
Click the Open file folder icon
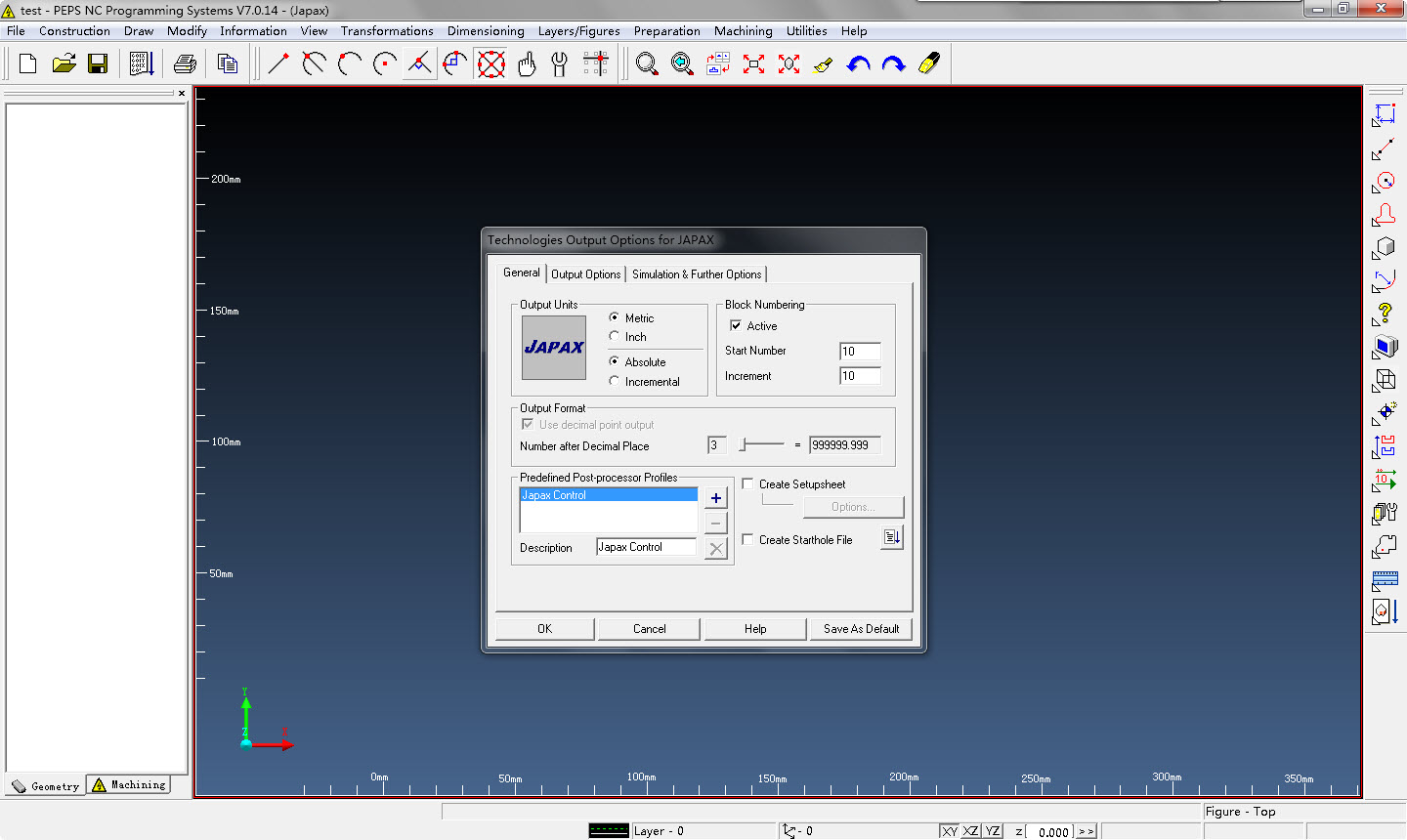point(64,64)
